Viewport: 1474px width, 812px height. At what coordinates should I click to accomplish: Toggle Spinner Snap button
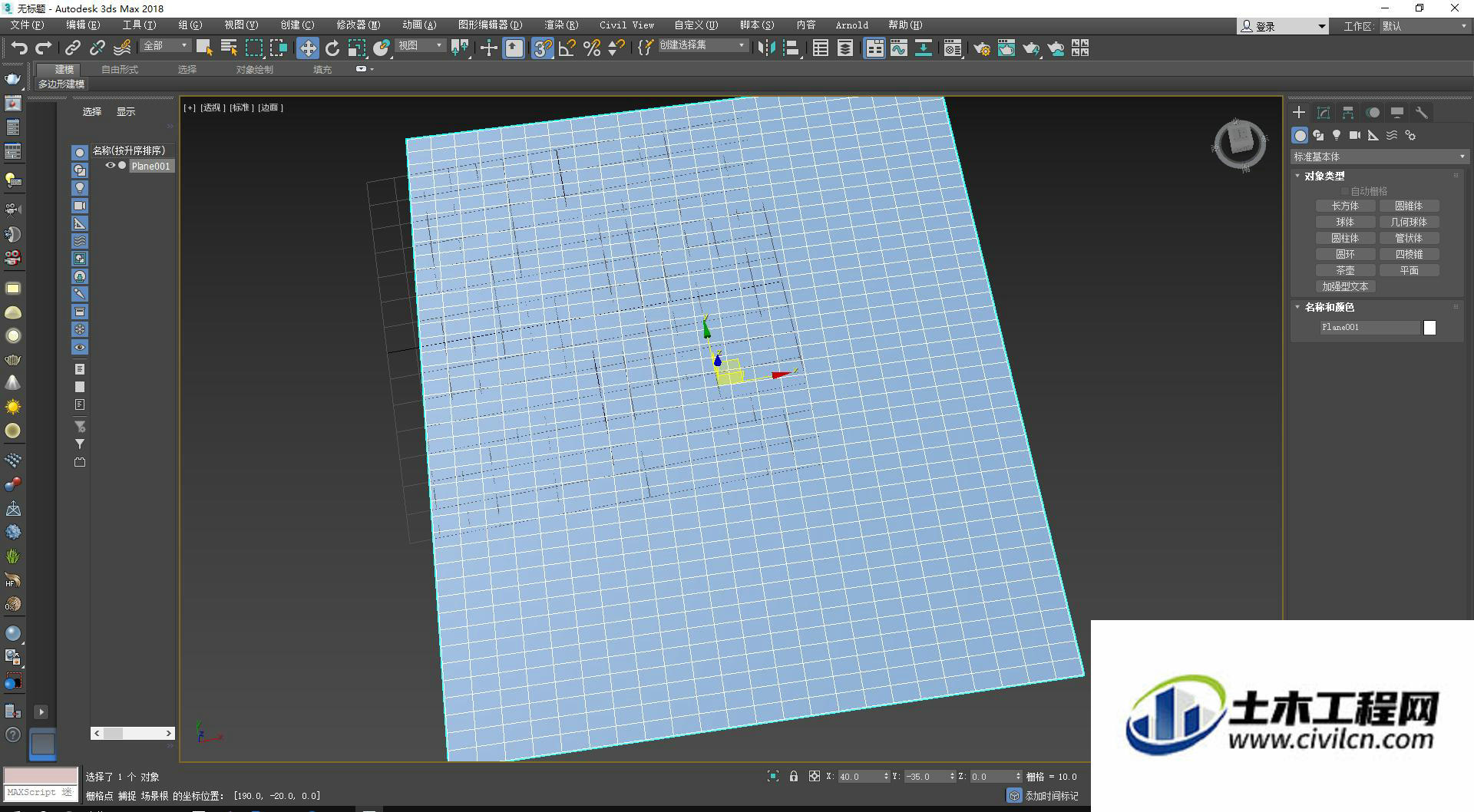pos(616,48)
